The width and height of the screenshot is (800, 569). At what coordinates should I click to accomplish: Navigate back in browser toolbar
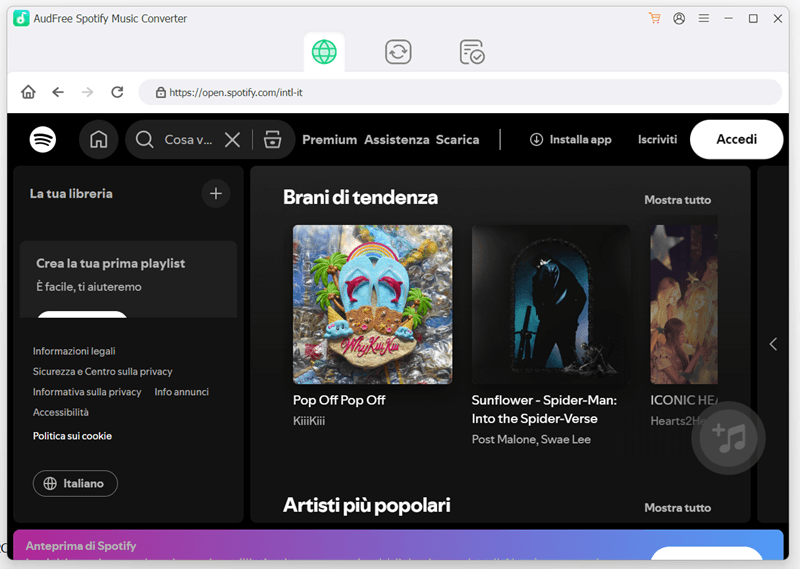(58, 92)
